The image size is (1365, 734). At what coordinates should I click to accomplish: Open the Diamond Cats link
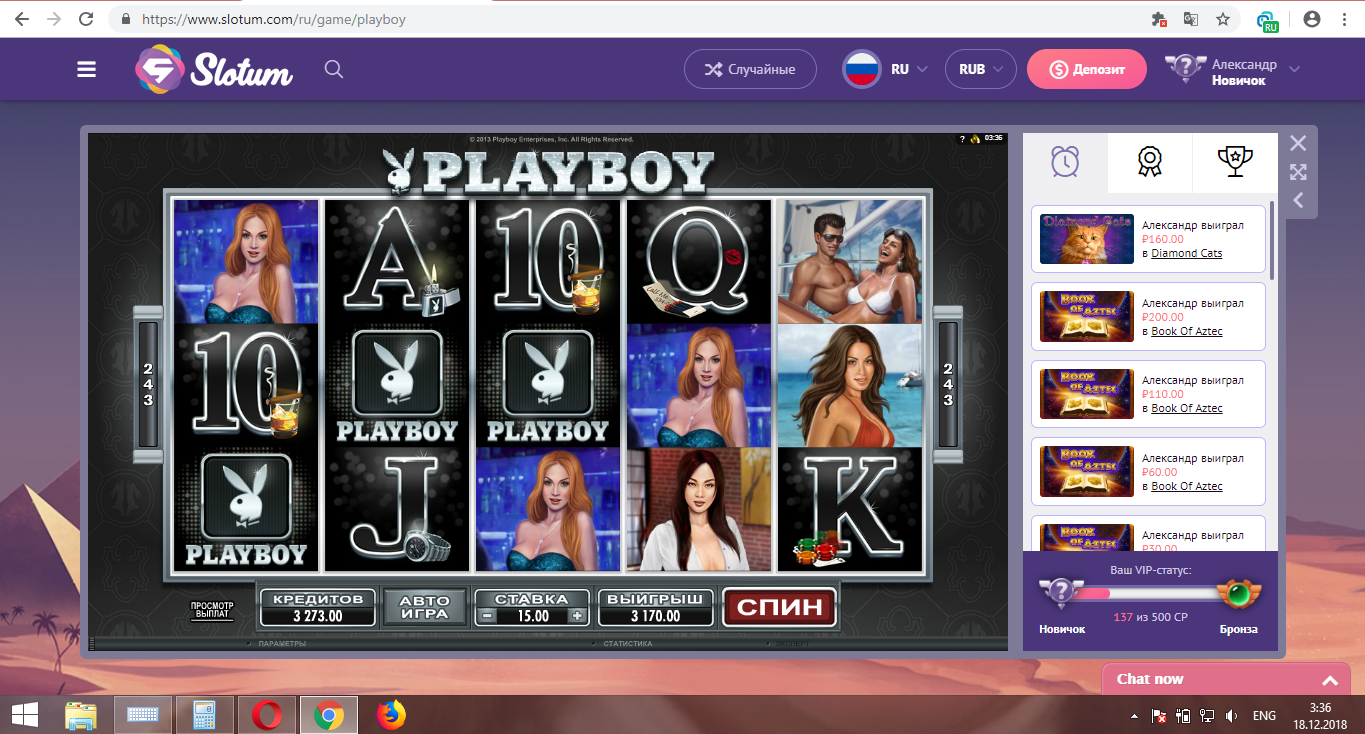click(1187, 253)
